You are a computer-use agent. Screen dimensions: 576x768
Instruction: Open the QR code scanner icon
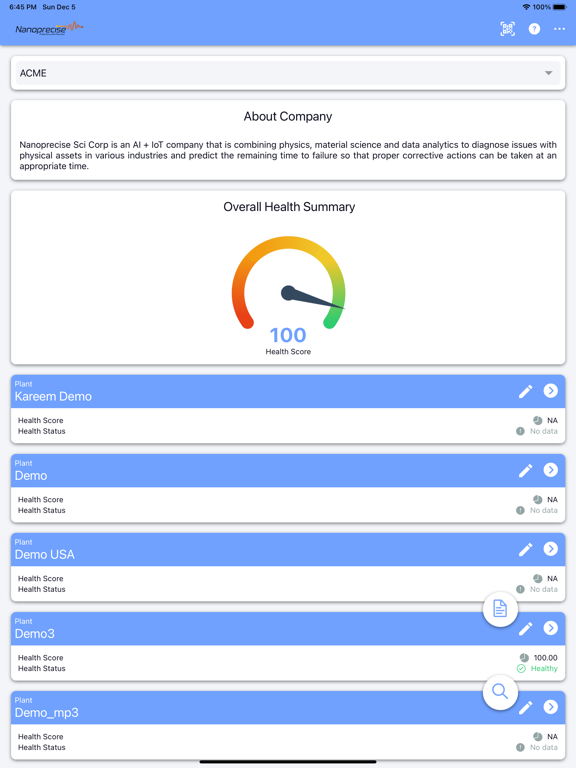tap(507, 29)
